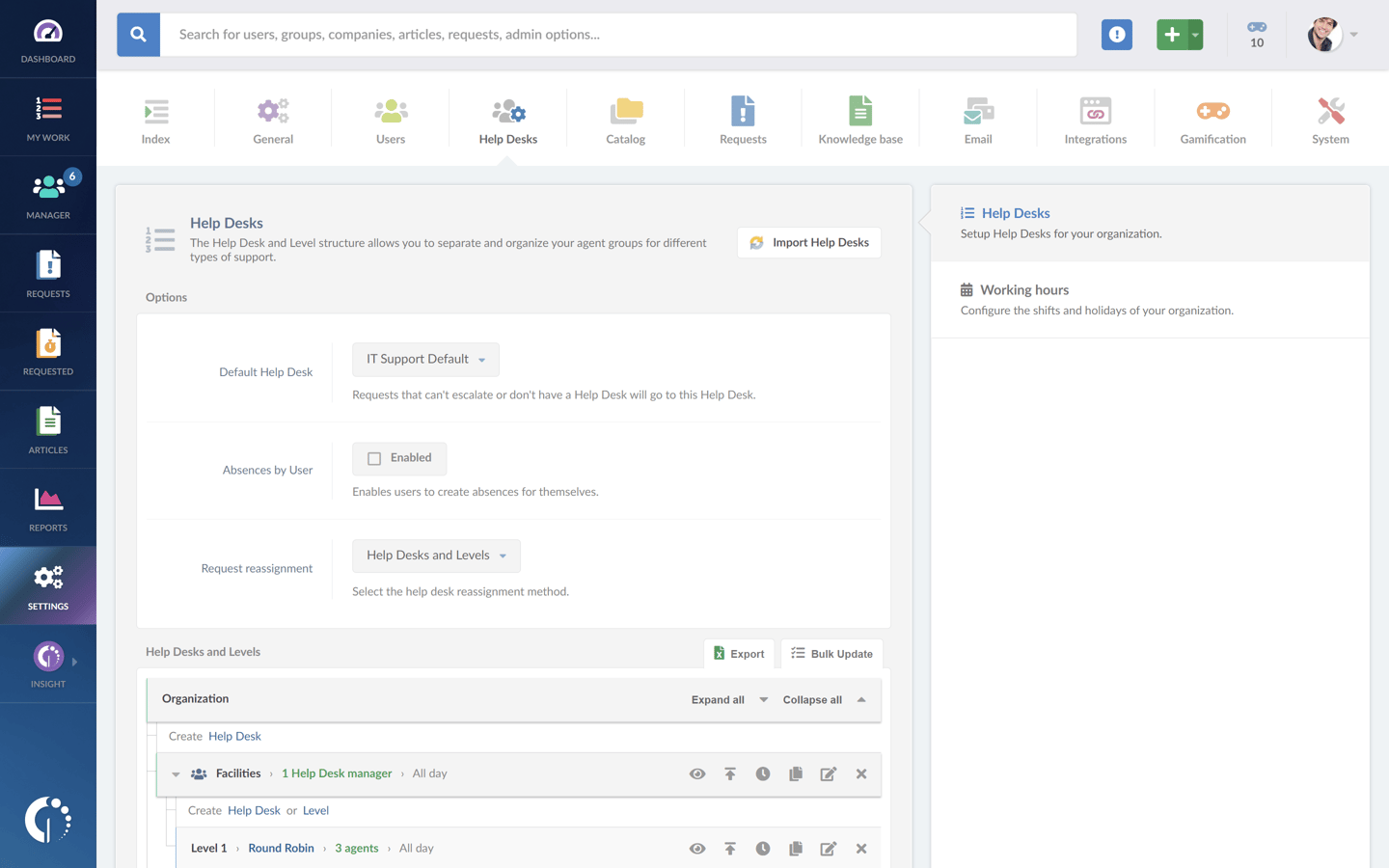1389x868 pixels.
Task: Collapse the Facilities help desk row
Action: pos(176,773)
